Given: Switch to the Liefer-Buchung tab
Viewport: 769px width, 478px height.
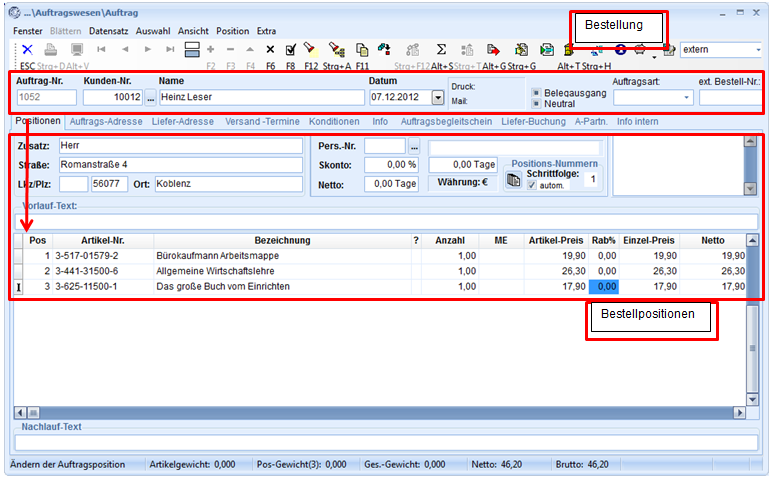Looking at the screenshot, I should tap(533, 122).
